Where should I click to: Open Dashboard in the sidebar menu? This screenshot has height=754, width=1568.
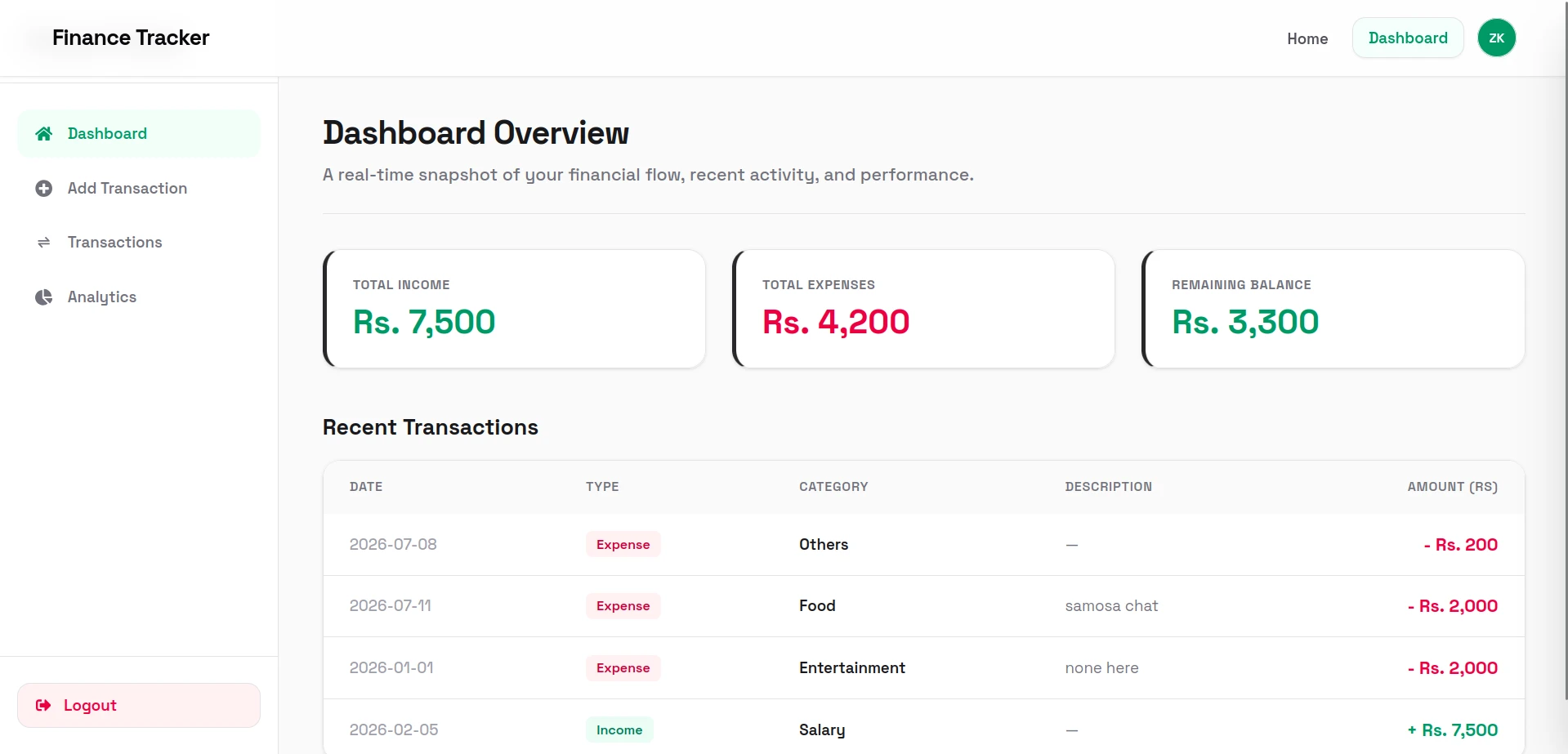click(x=139, y=134)
